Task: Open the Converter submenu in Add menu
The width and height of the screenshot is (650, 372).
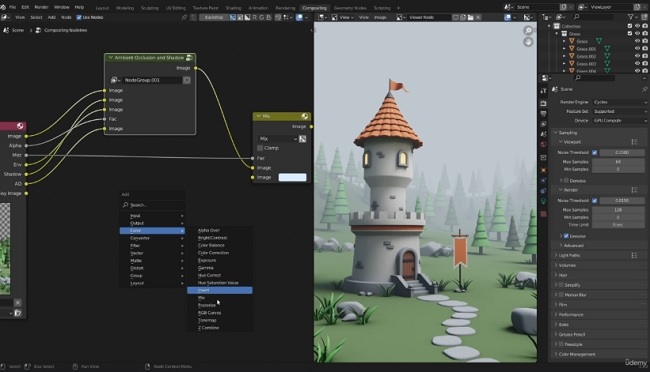Action: click(152, 238)
